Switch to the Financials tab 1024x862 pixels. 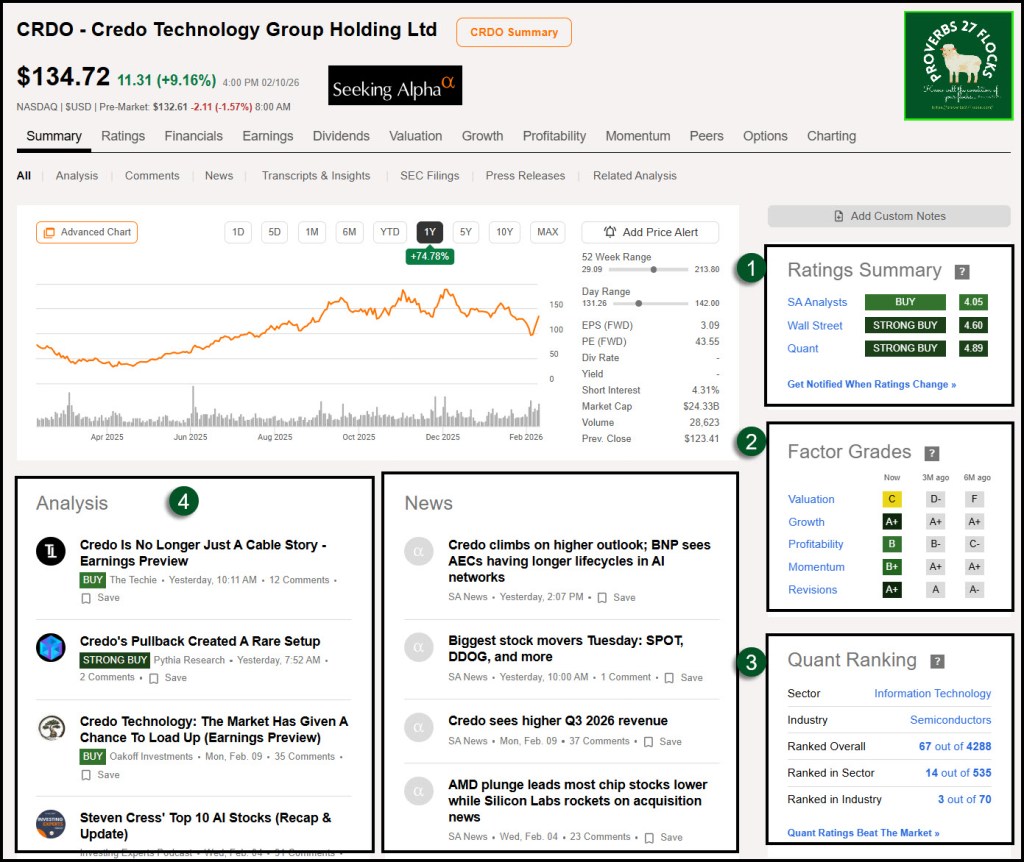pyautogui.click(x=194, y=136)
